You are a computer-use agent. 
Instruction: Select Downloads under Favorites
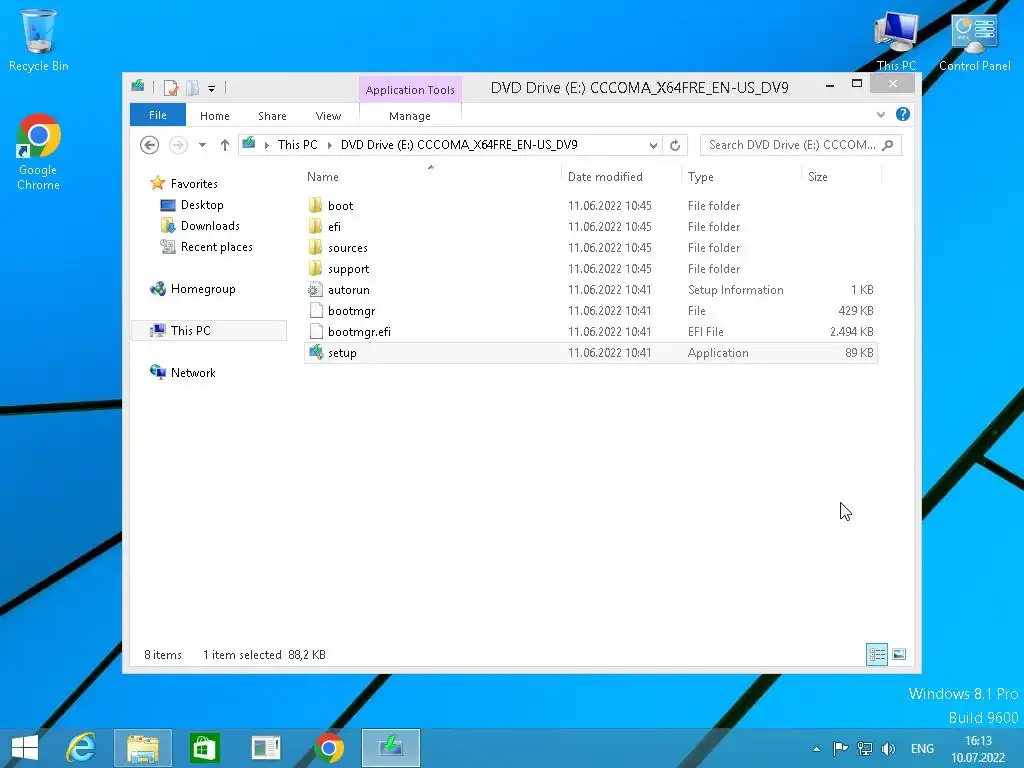[x=200, y=226]
